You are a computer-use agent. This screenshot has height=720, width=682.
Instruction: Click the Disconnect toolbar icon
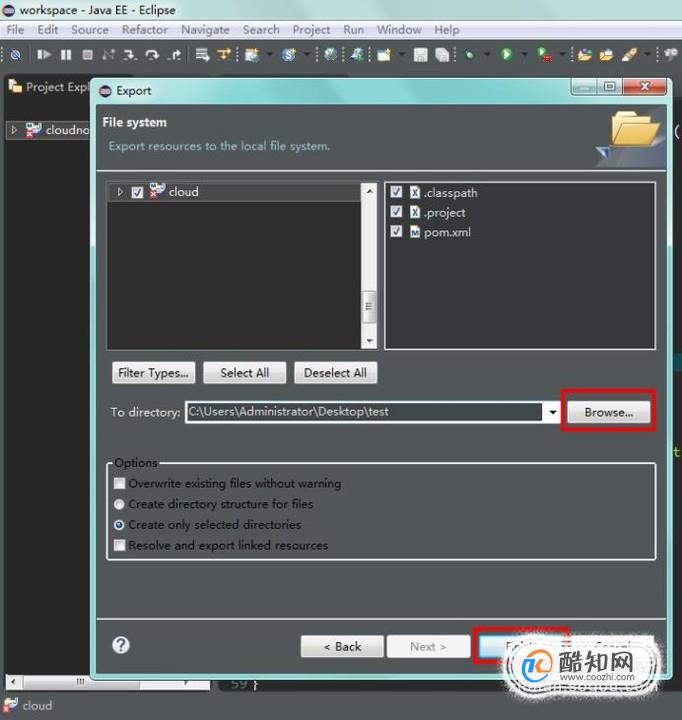[x=108, y=55]
